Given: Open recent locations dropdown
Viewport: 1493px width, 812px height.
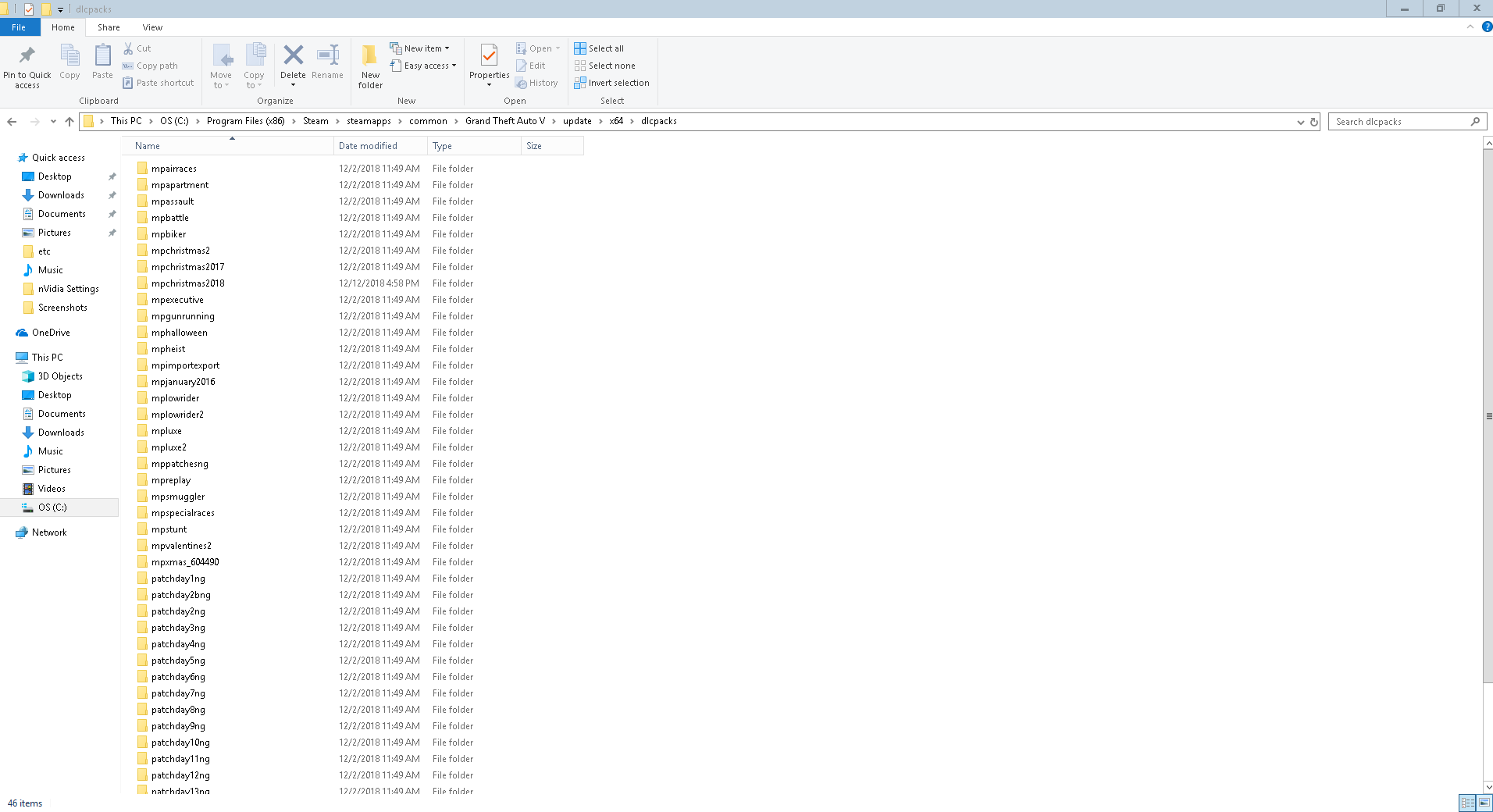Looking at the screenshot, I should tap(53, 121).
